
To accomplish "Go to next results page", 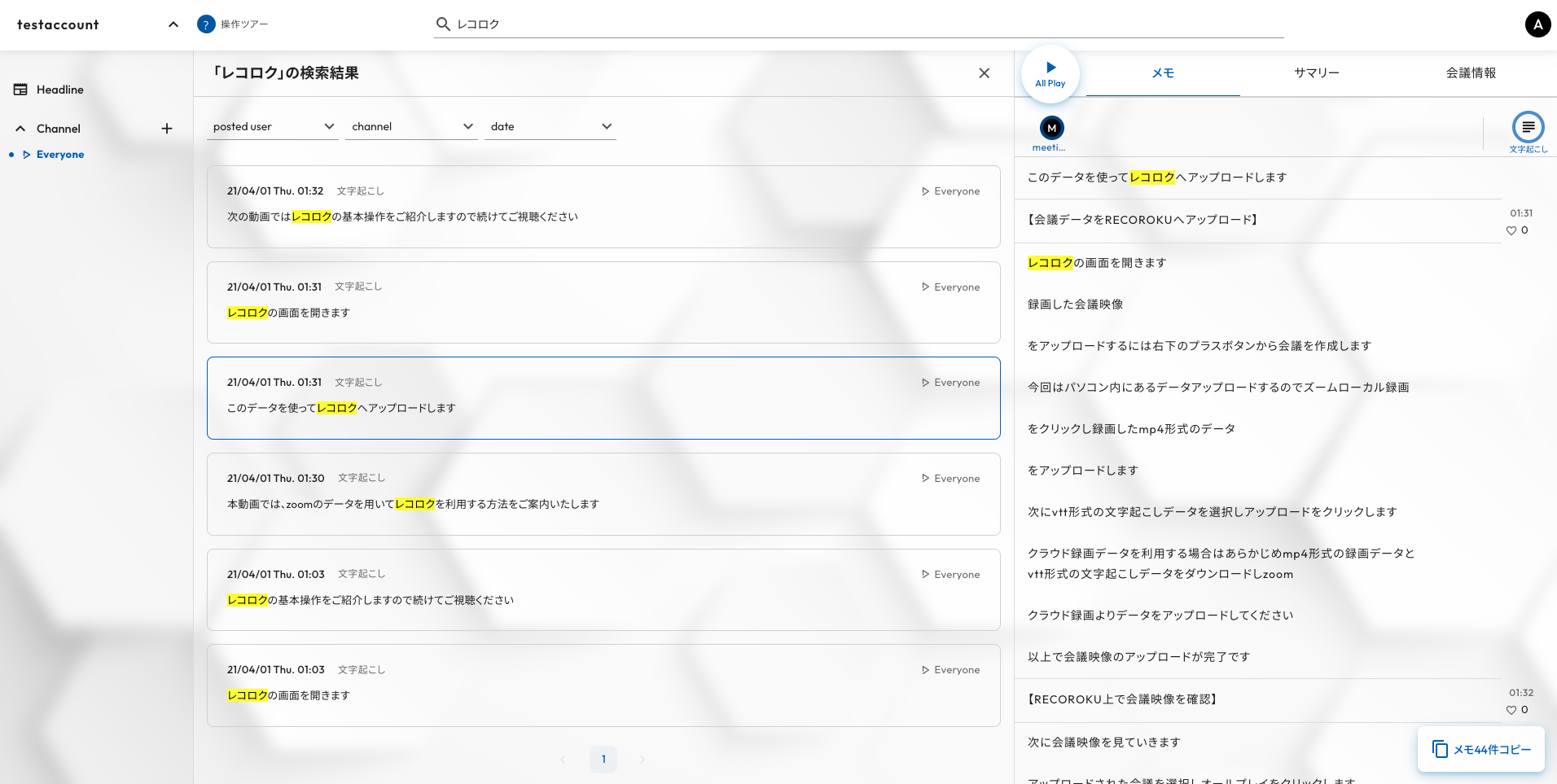I will coord(642,760).
